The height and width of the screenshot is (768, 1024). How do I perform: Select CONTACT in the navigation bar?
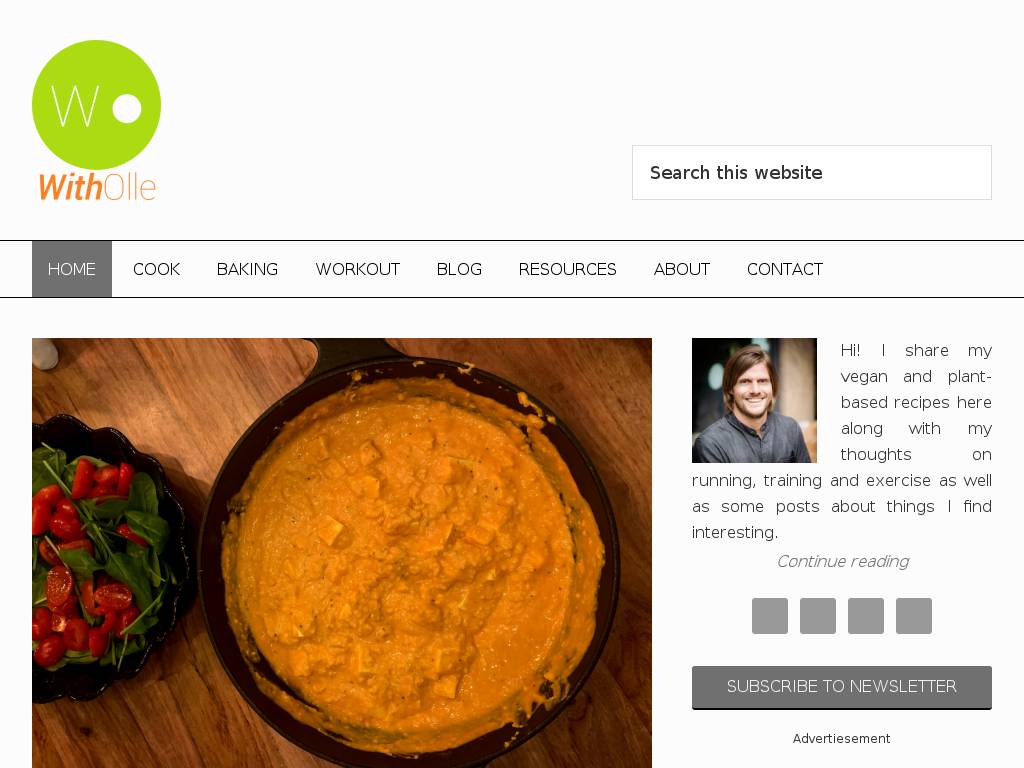pyautogui.click(x=785, y=269)
